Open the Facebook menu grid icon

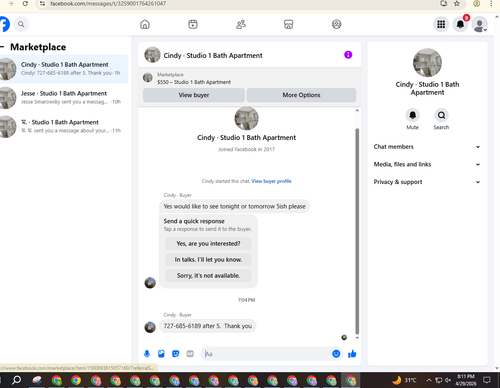[x=441, y=24]
